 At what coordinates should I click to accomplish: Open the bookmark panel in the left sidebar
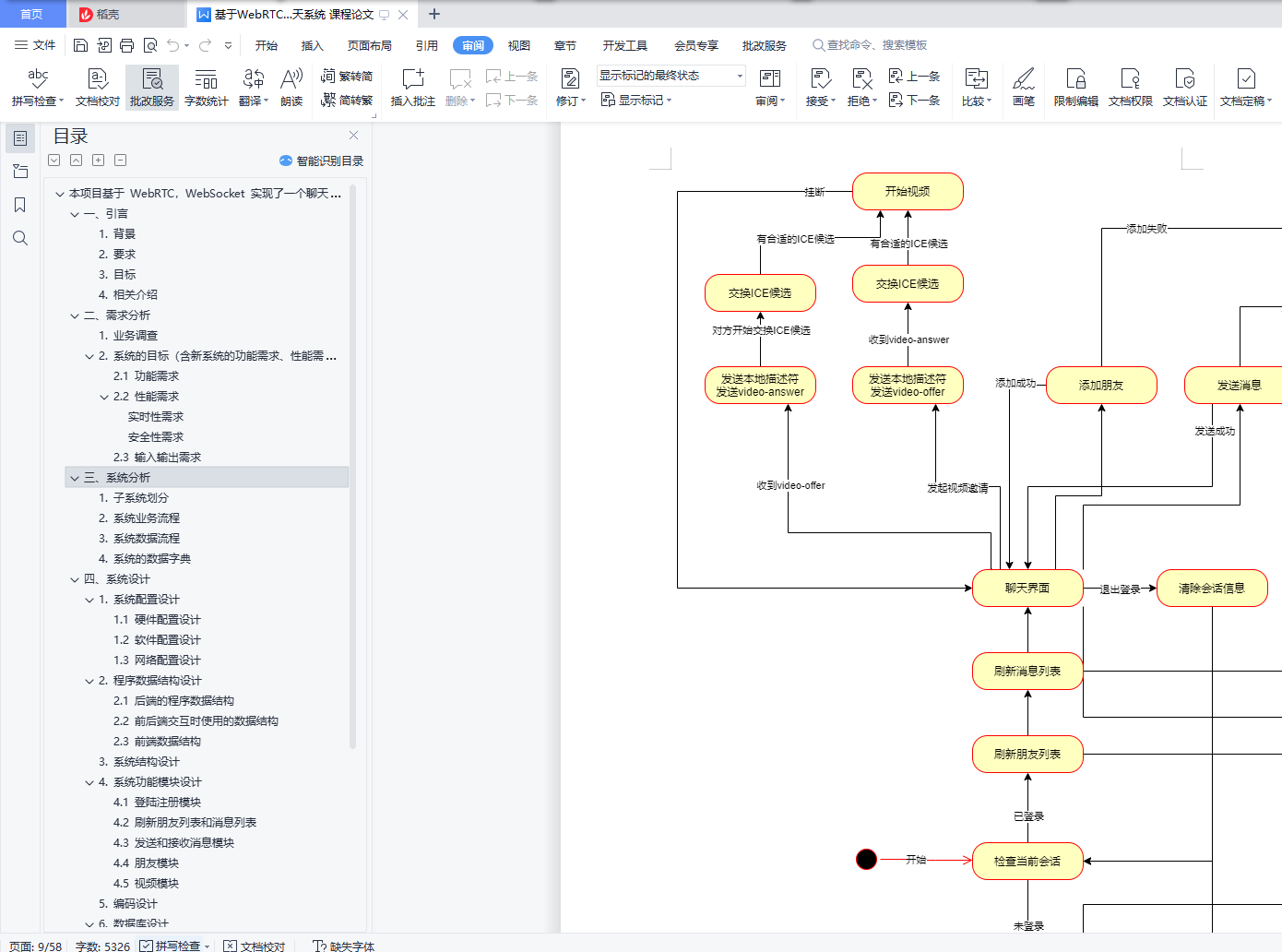tap(19, 205)
